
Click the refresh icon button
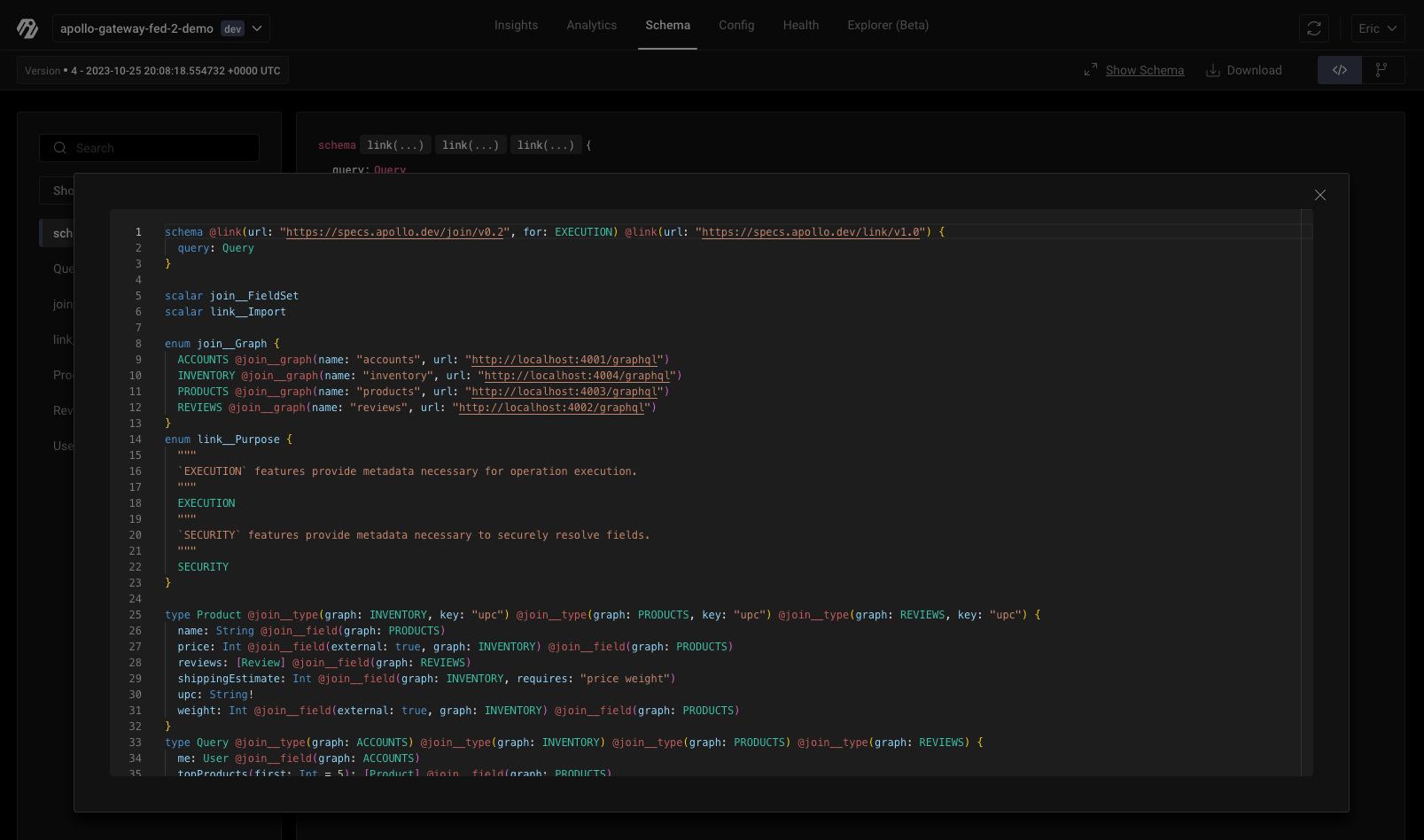1313,28
